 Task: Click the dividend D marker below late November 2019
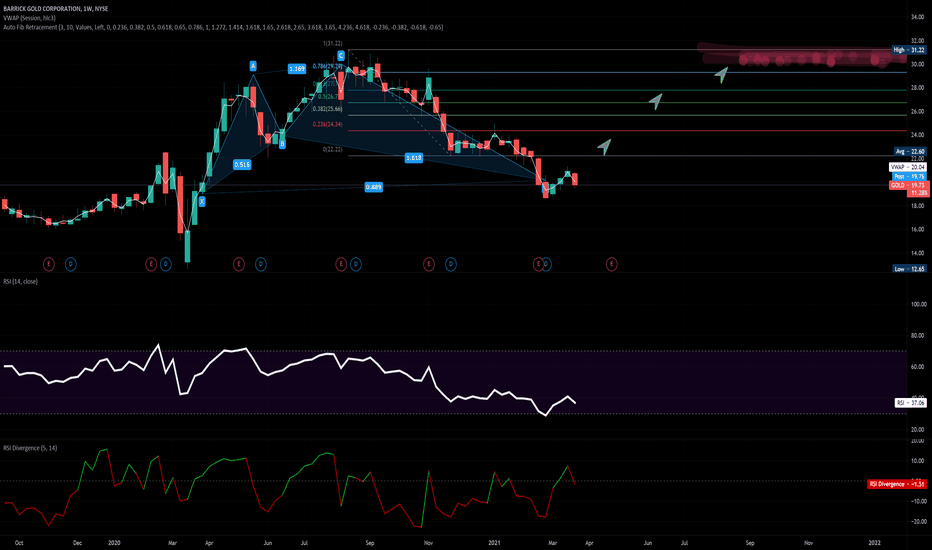coord(70,263)
